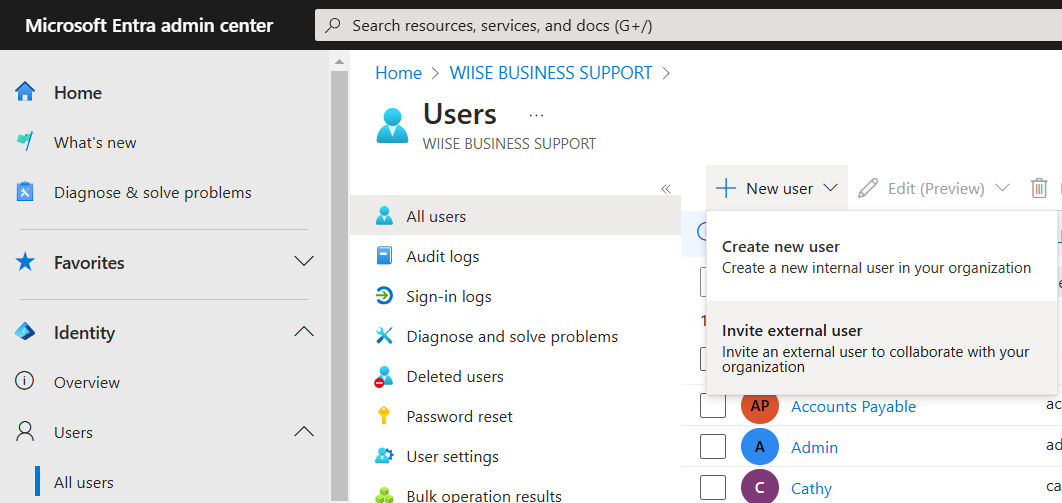Viewport: 1062px width, 503px height.
Task: Click the trash delete icon in toolbar
Action: [x=1039, y=188]
